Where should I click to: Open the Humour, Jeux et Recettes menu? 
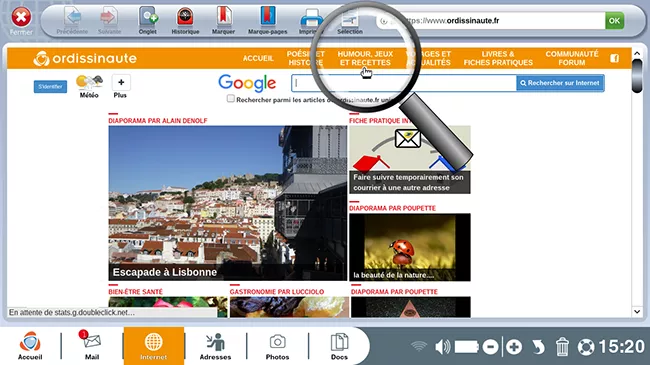365,58
